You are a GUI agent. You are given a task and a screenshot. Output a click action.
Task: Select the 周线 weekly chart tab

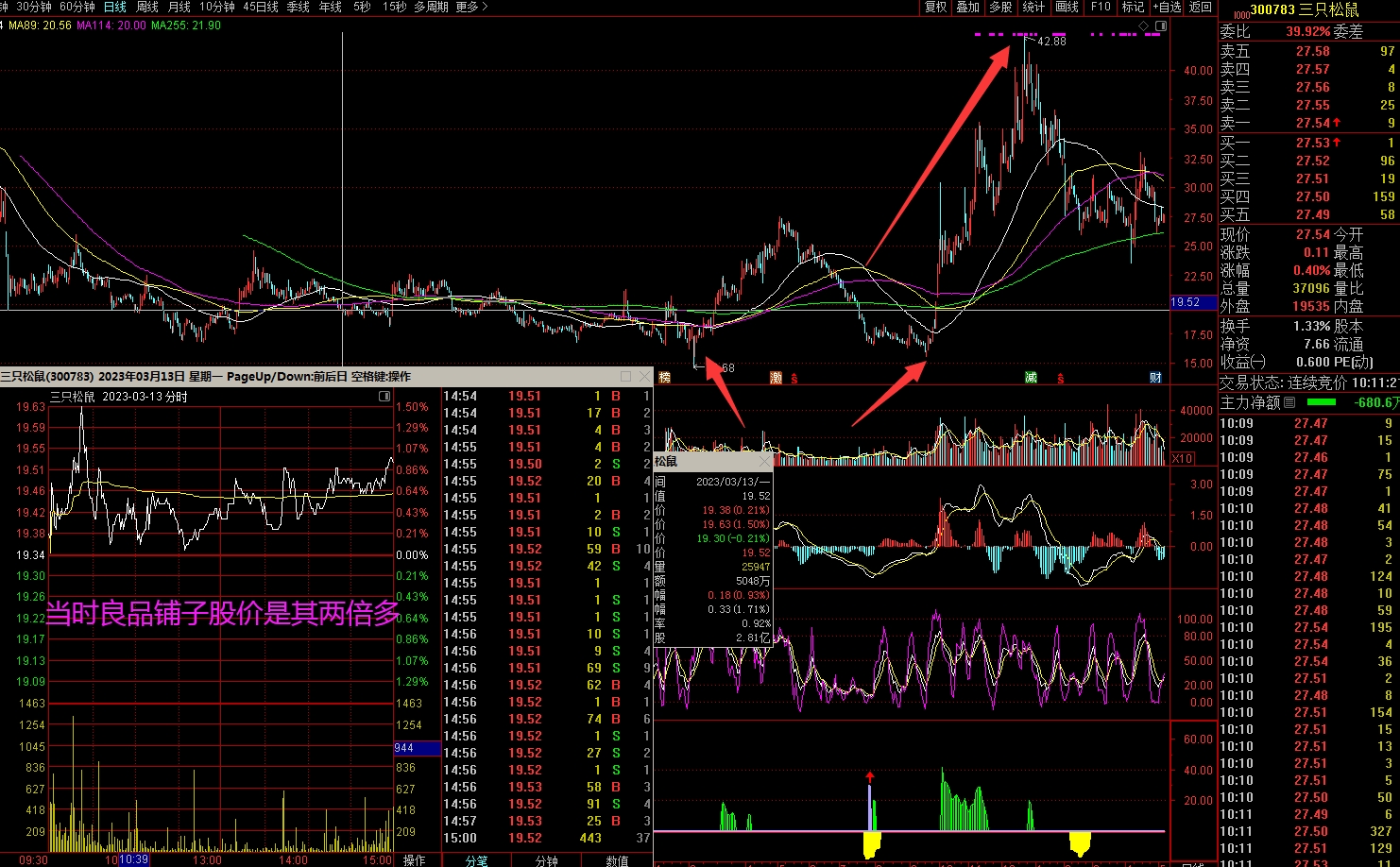(147, 7)
